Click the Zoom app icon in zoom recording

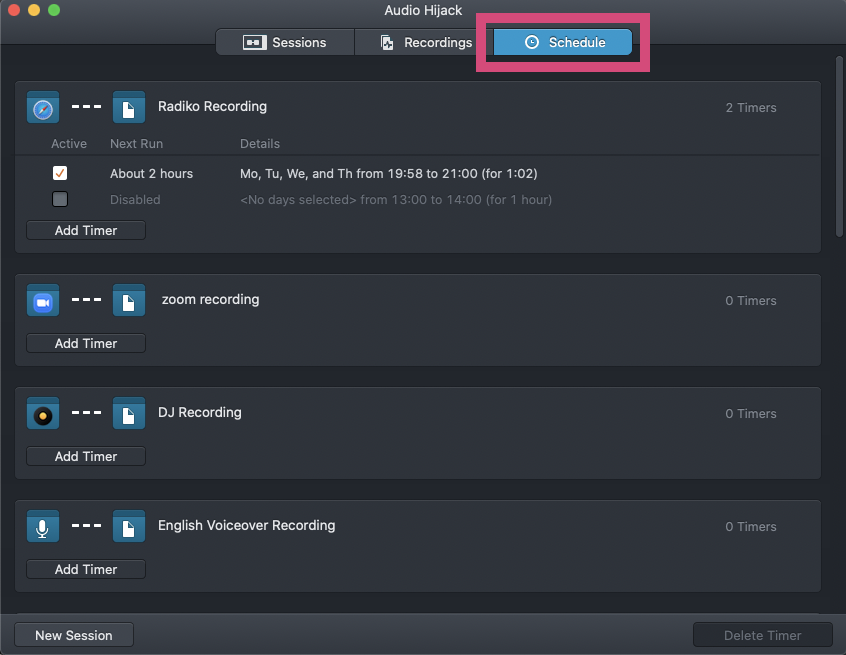43,301
